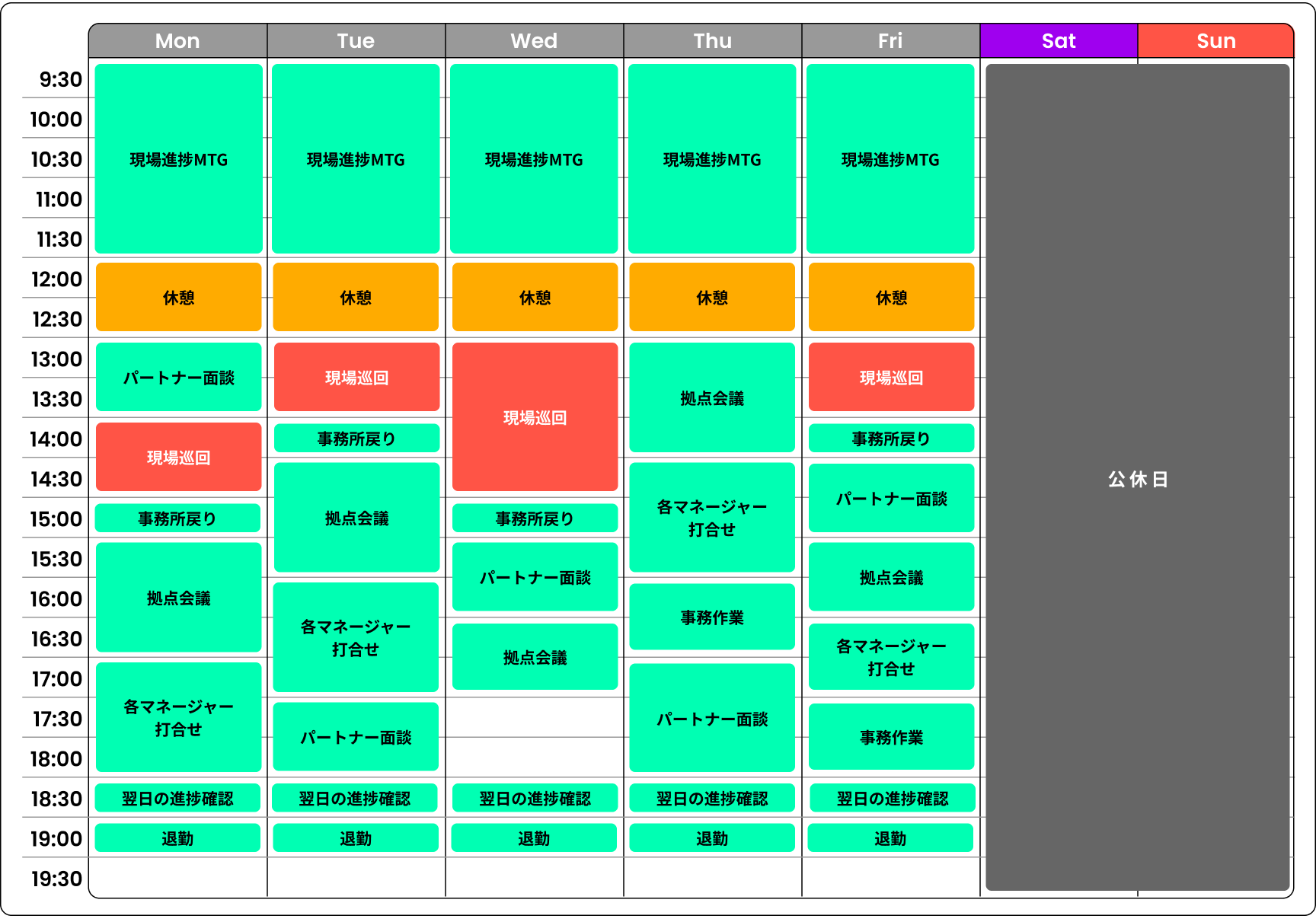Open Friday's 事務作業 event
The width and height of the screenshot is (1316, 922).
pyautogui.click(x=891, y=736)
